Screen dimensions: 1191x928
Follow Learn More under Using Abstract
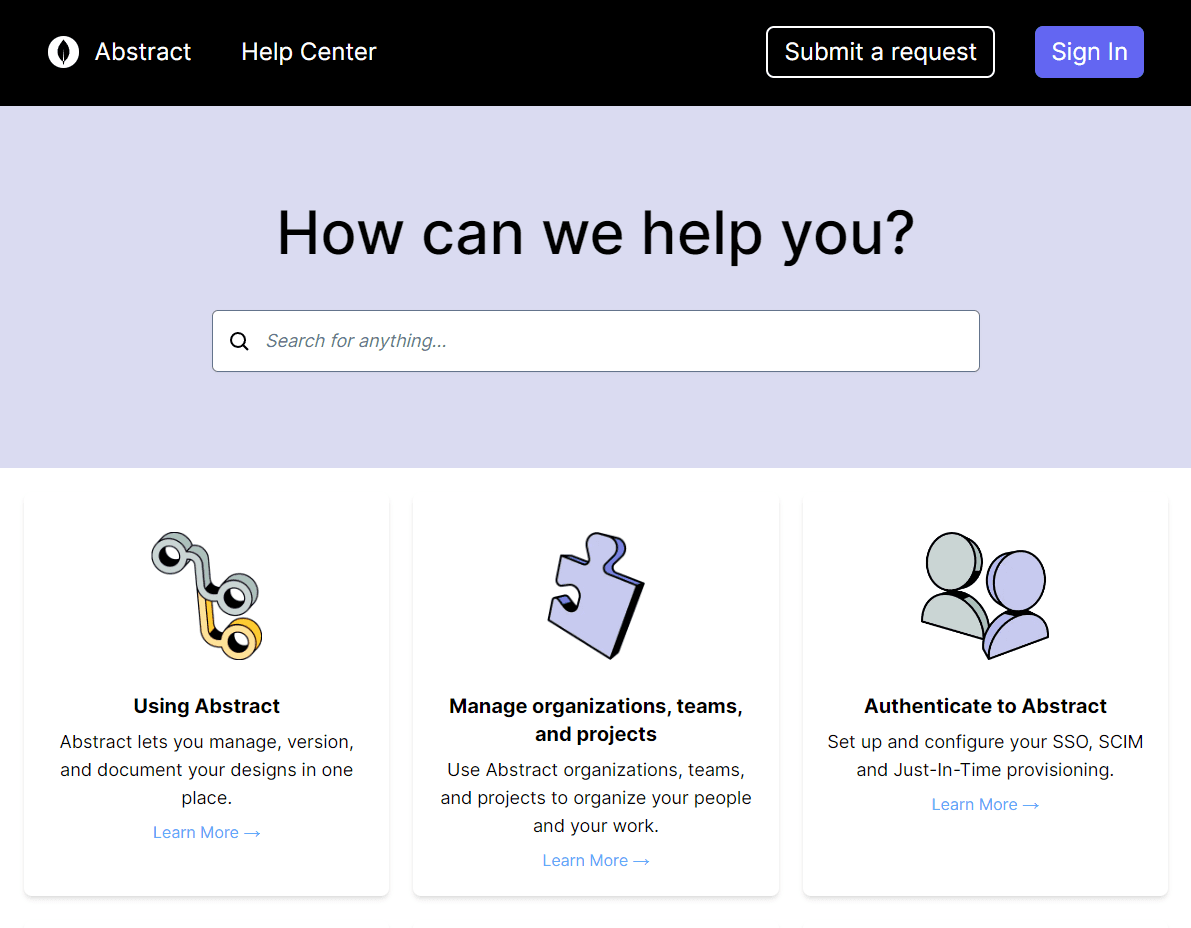pyautogui.click(x=207, y=832)
